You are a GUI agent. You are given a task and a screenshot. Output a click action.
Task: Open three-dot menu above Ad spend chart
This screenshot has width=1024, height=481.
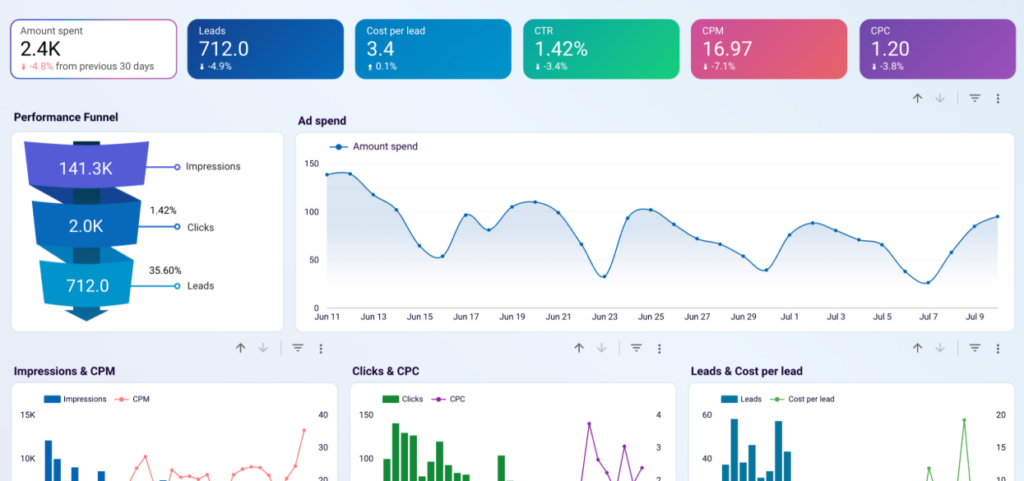tap(998, 99)
